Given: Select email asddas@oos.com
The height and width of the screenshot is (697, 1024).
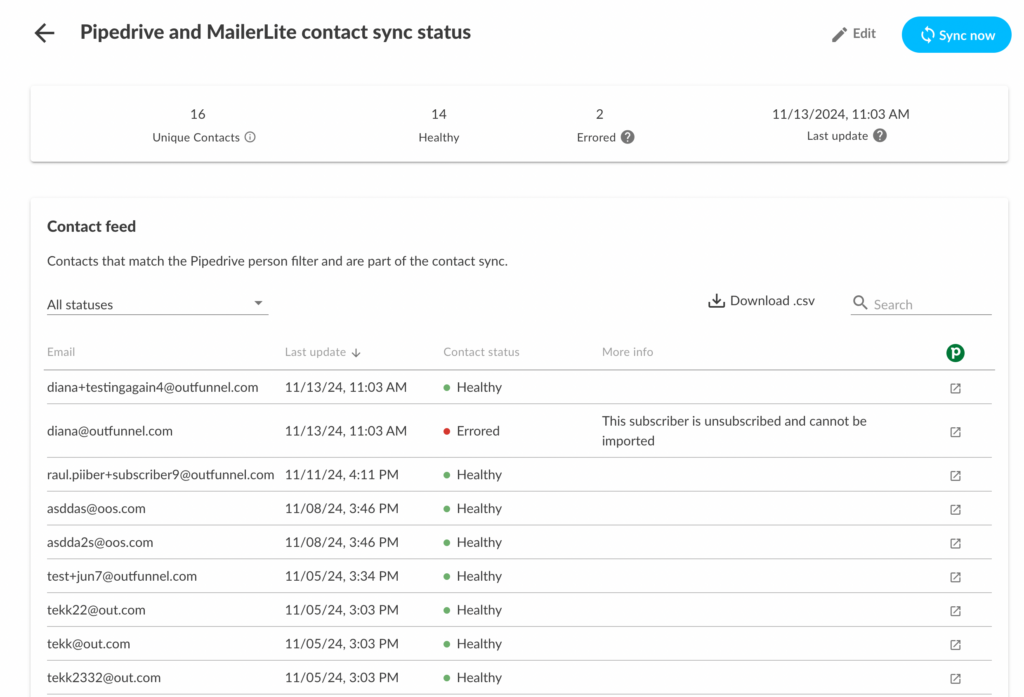Looking at the screenshot, I should coord(96,509).
